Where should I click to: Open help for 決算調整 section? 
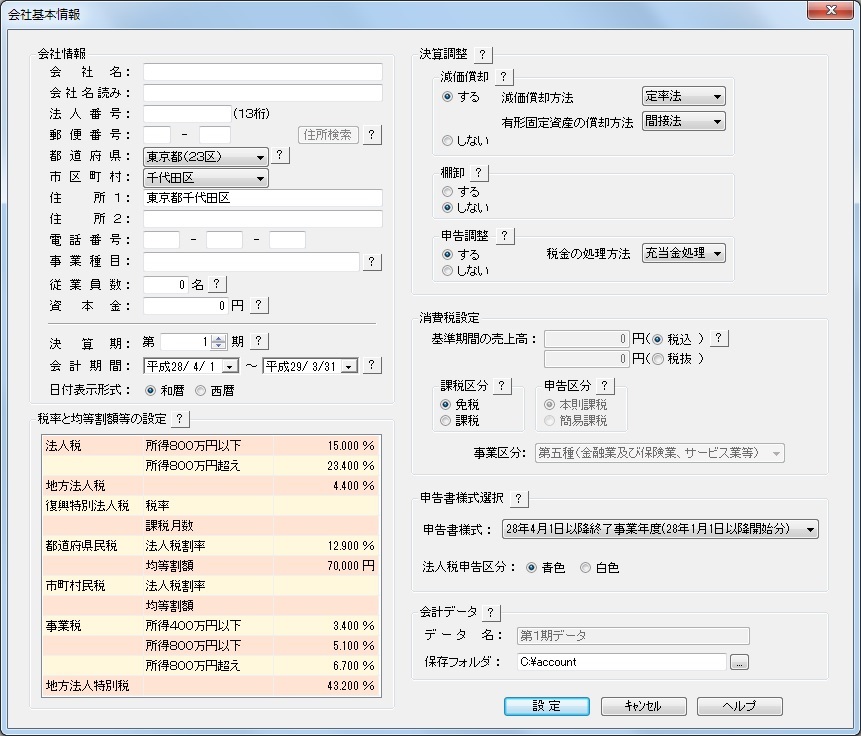pyautogui.click(x=482, y=54)
